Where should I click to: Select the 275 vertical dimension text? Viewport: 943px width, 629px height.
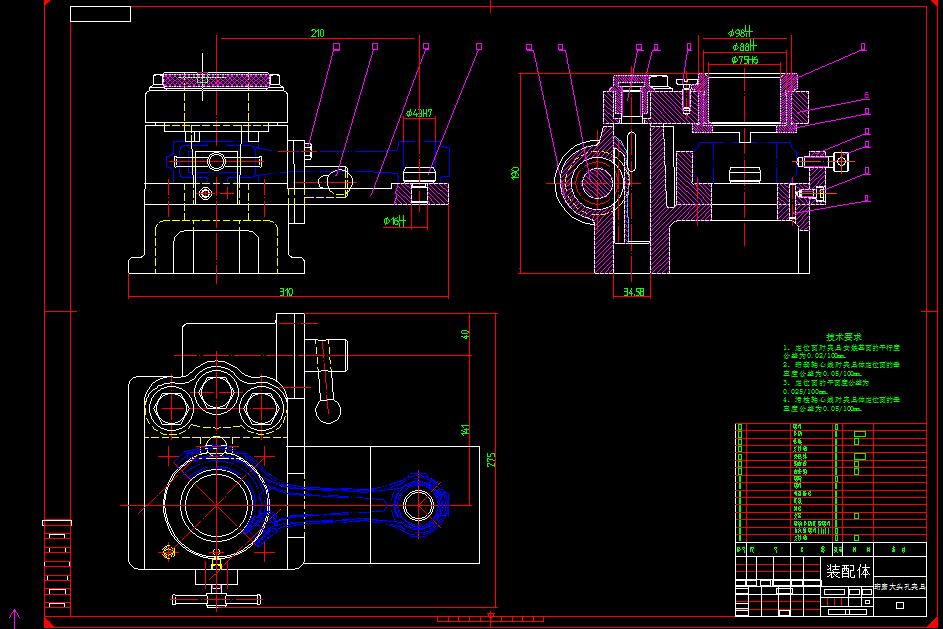491,460
